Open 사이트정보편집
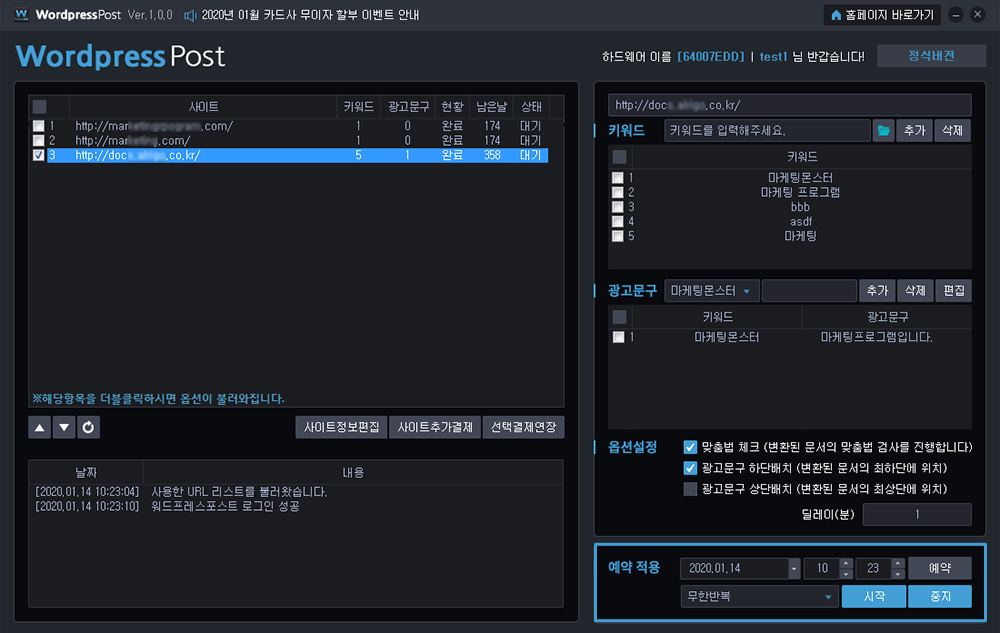Viewport: 1000px width, 633px height. [x=341, y=427]
